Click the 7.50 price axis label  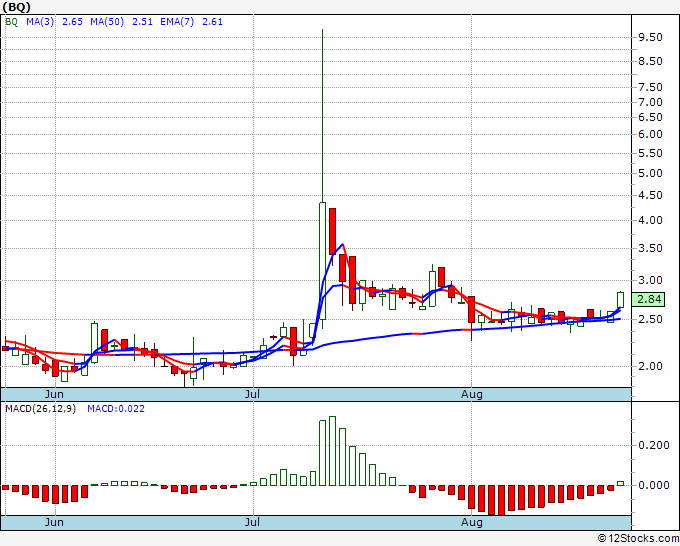coord(651,87)
